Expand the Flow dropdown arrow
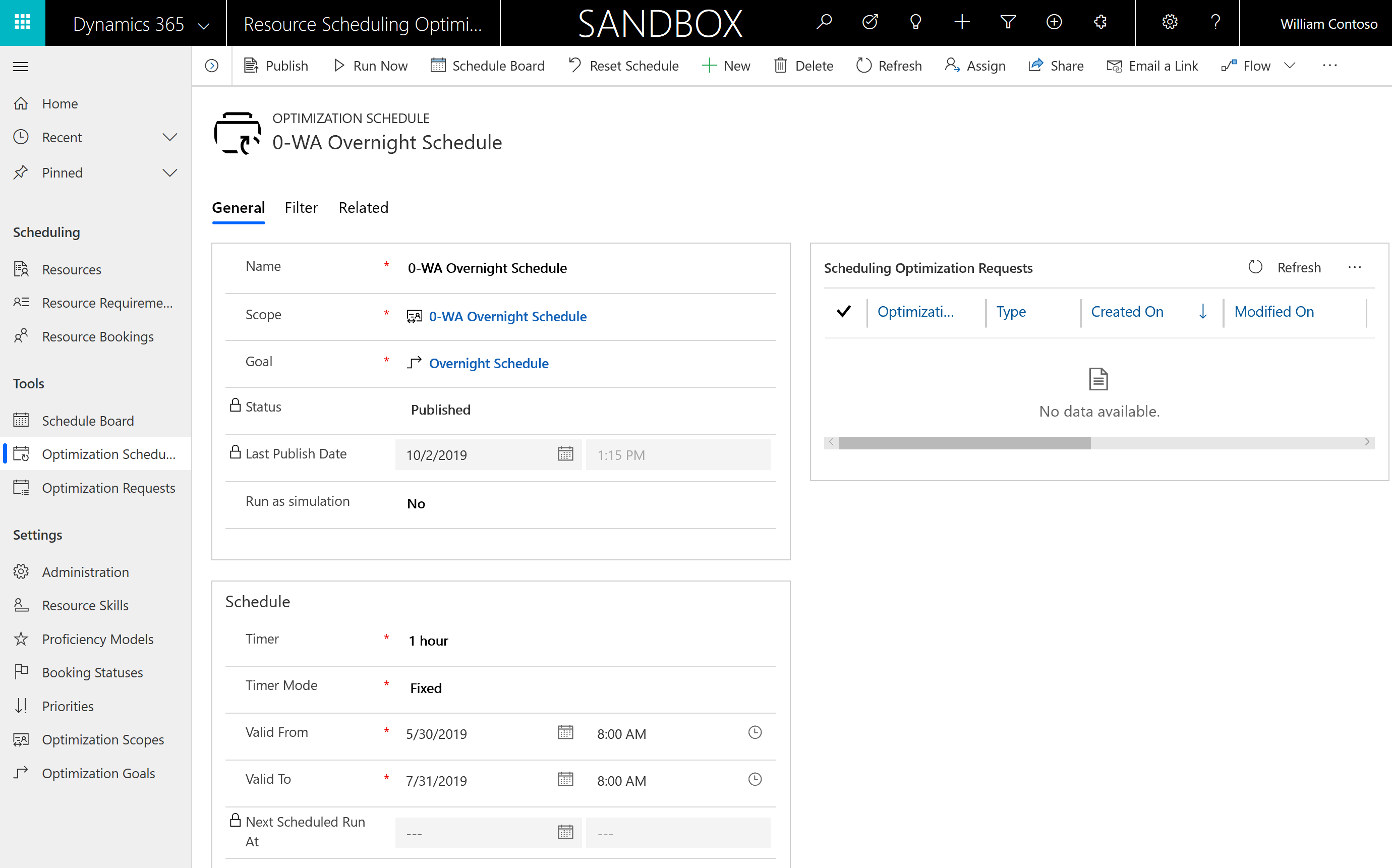This screenshot has height=868, width=1392. pyautogui.click(x=1291, y=65)
